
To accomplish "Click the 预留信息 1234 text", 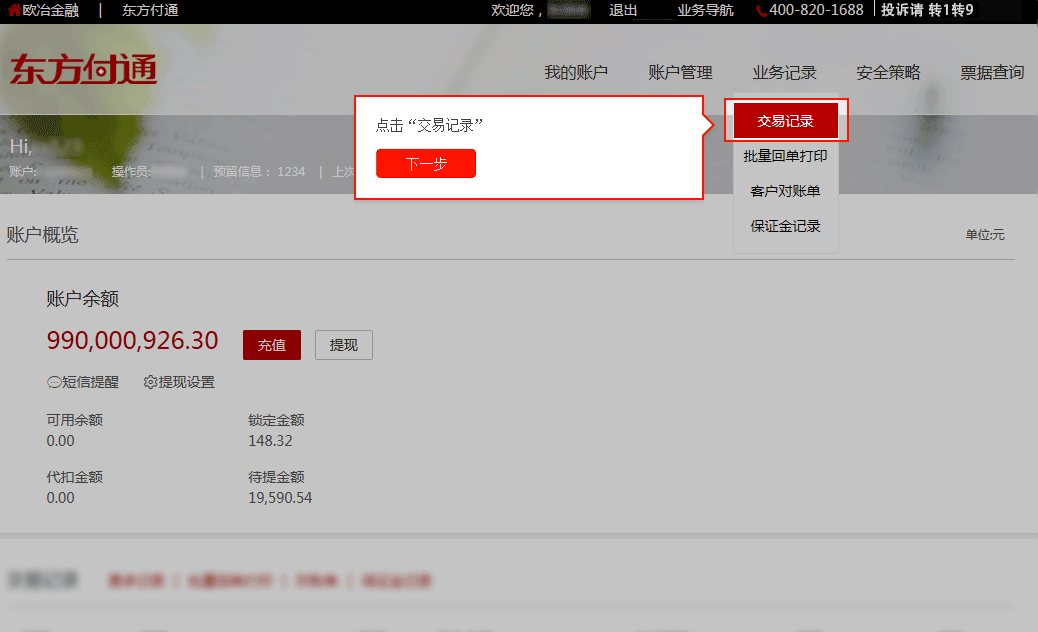I will (x=260, y=171).
